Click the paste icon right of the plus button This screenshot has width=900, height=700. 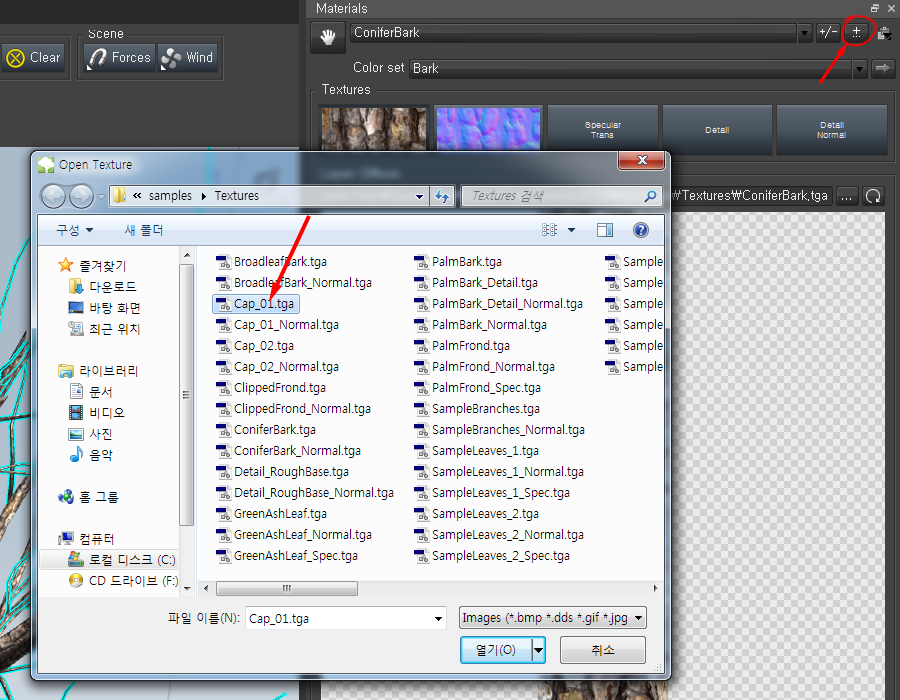pyautogui.click(x=884, y=33)
